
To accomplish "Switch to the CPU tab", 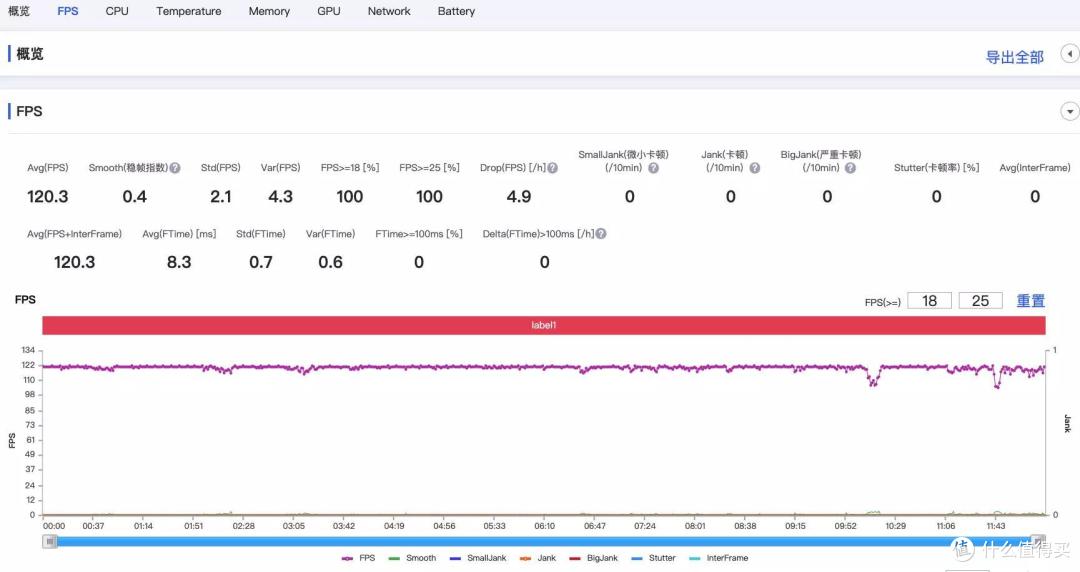I will tap(117, 11).
